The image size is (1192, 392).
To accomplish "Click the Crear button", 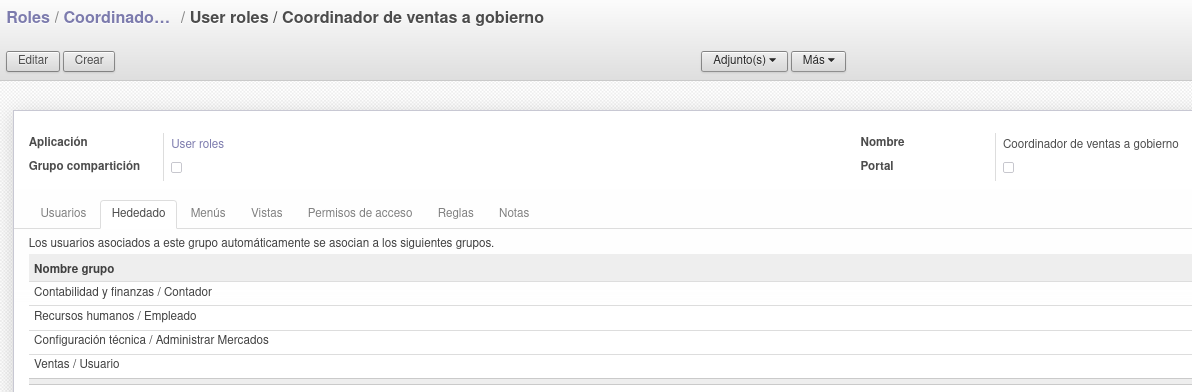I will click(x=89, y=61).
